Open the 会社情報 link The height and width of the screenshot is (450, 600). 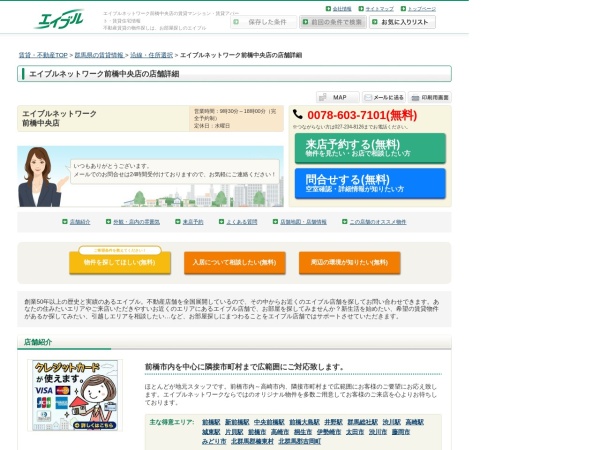click(342, 8)
